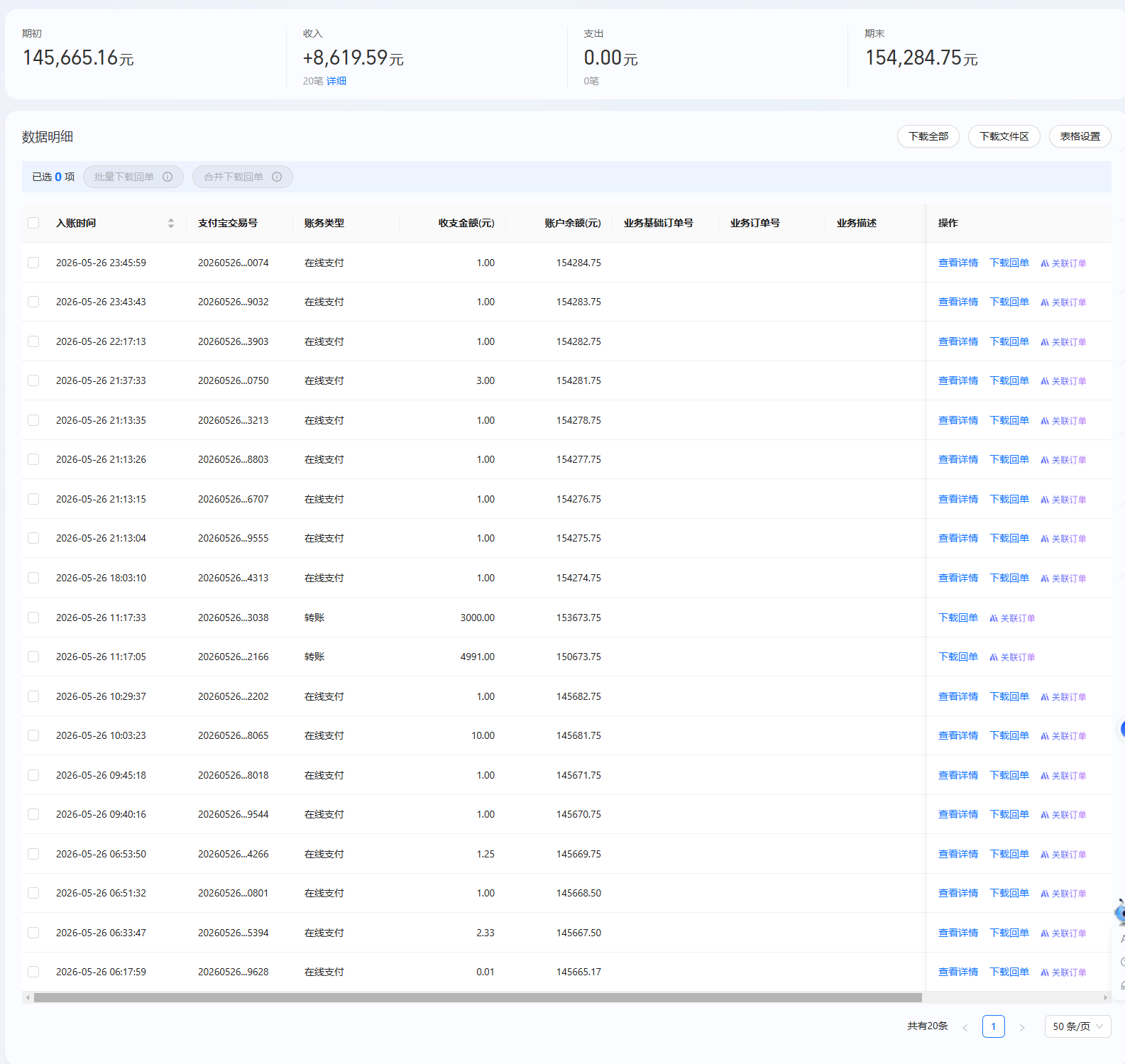Click the 收支金额(元) column header
Screen dimensions: 1125x1064
pos(466,223)
